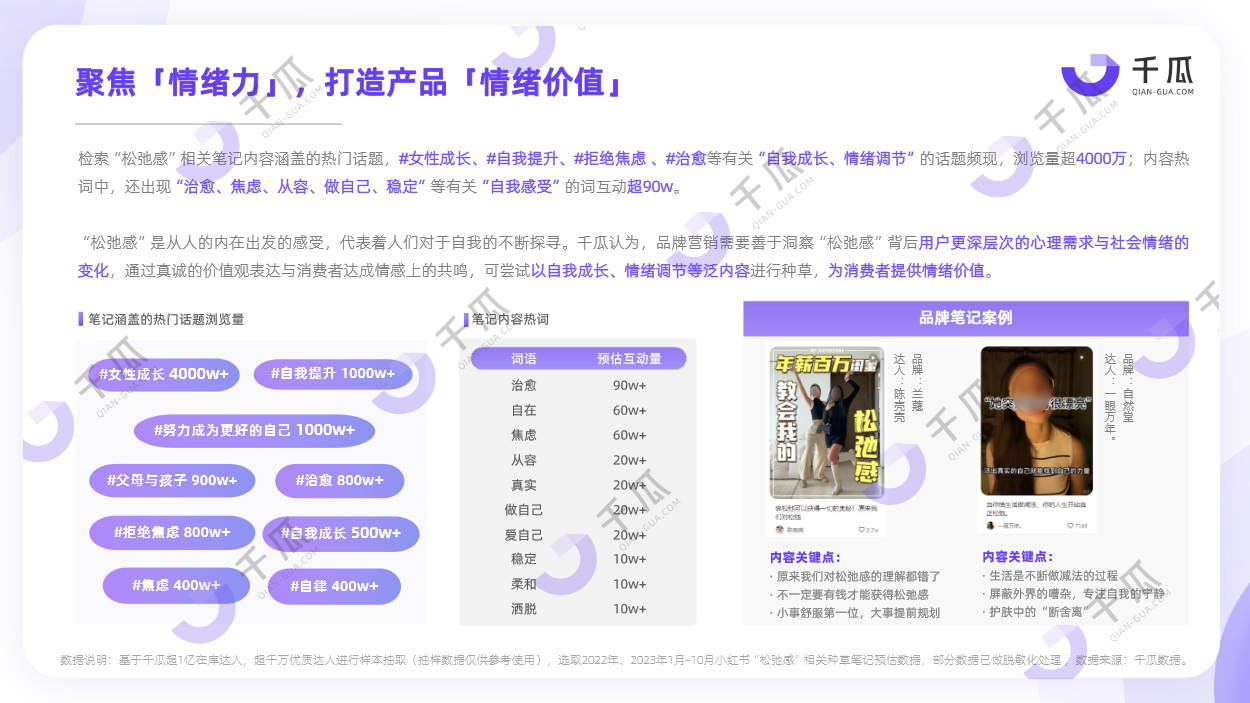The width and height of the screenshot is (1250, 703).
Task: Select the bullet 屏蔽外界的嘈杂，专注自我的宁静
Action: pos(1074,594)
